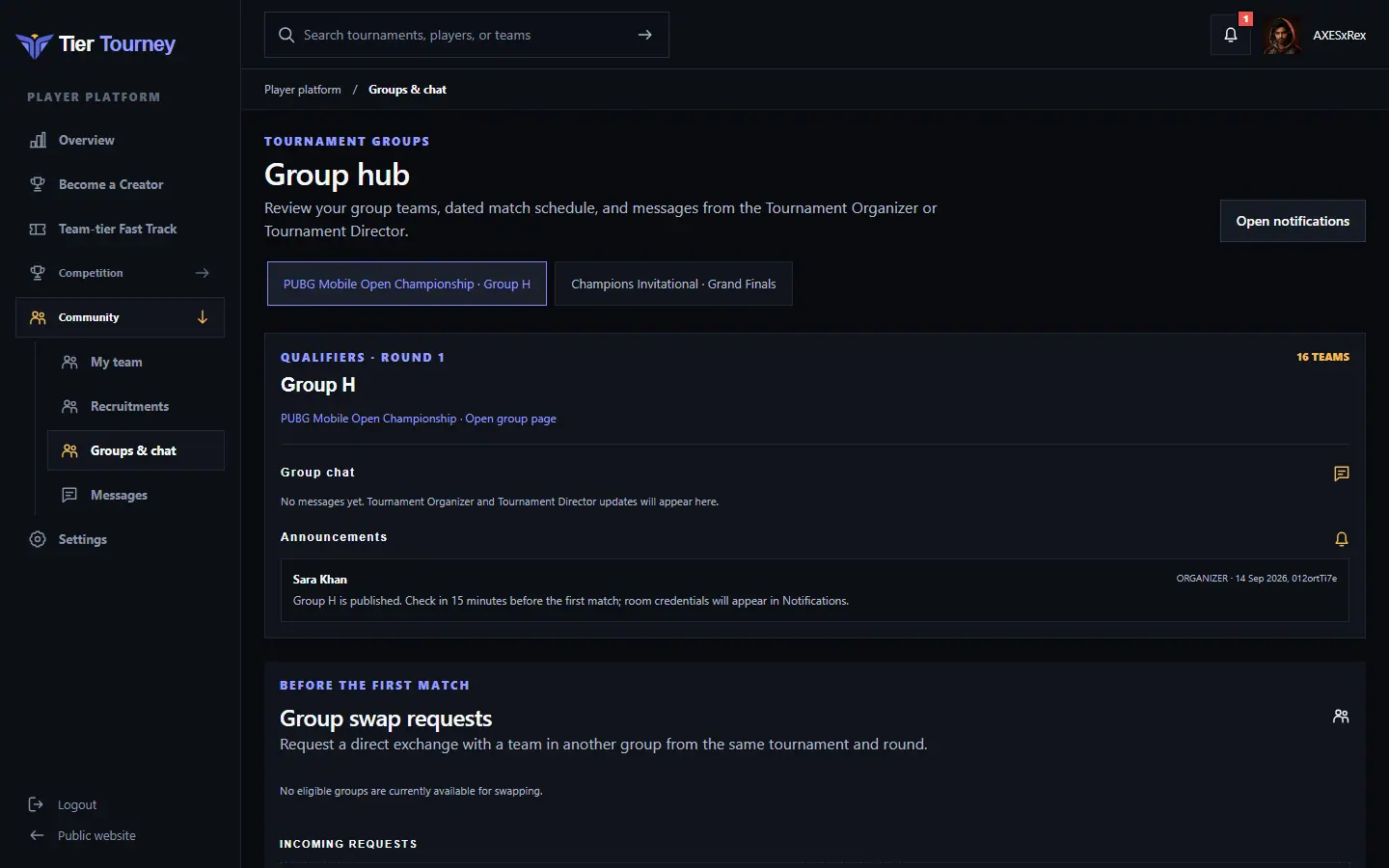Click the magnifier search icon
Viewport: 1389px width, 868px height.
pyautogui.click(x=286, y=35)
